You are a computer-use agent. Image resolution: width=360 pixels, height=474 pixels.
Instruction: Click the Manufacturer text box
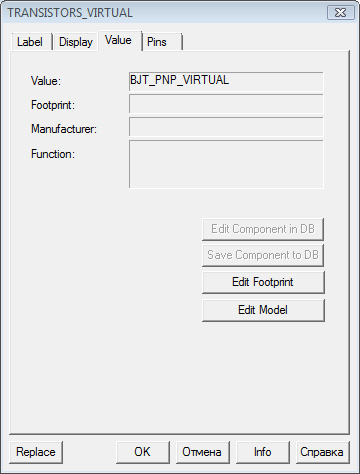(226, 127)
